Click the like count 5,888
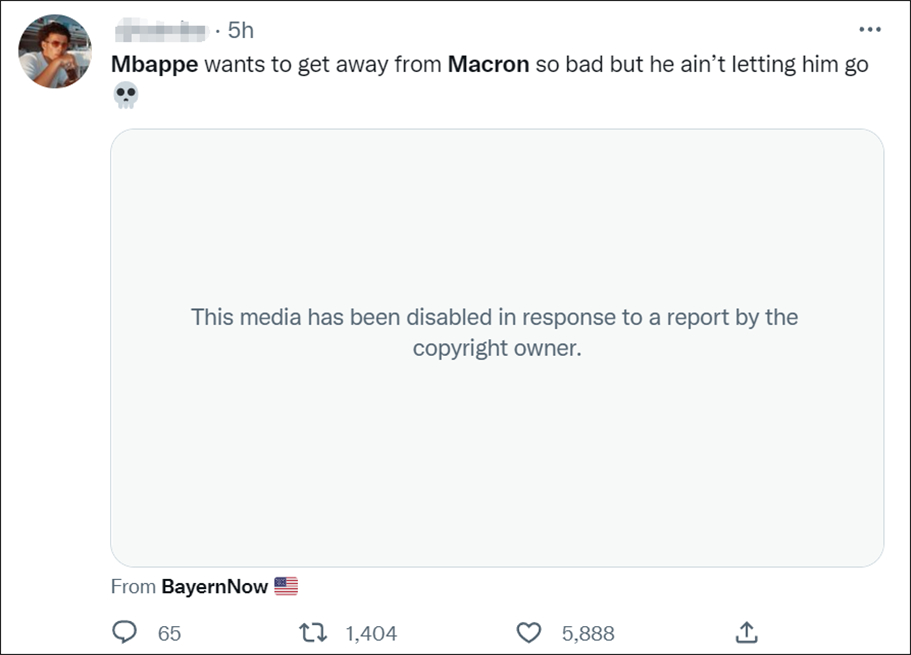Image resolution: width=911 pixels, height=655 pixels. (588, 633)
